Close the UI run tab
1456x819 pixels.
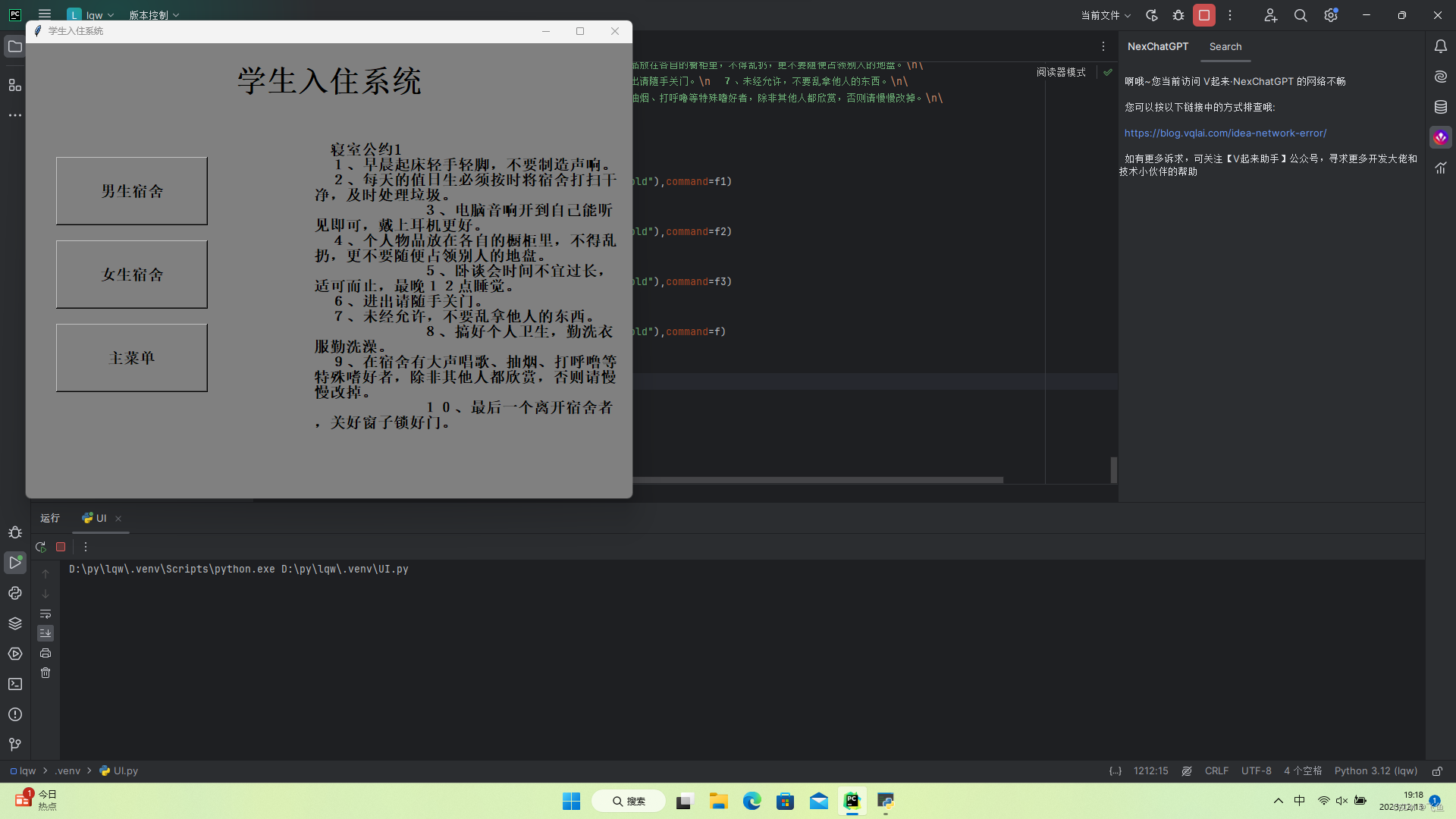pos(118,519)
